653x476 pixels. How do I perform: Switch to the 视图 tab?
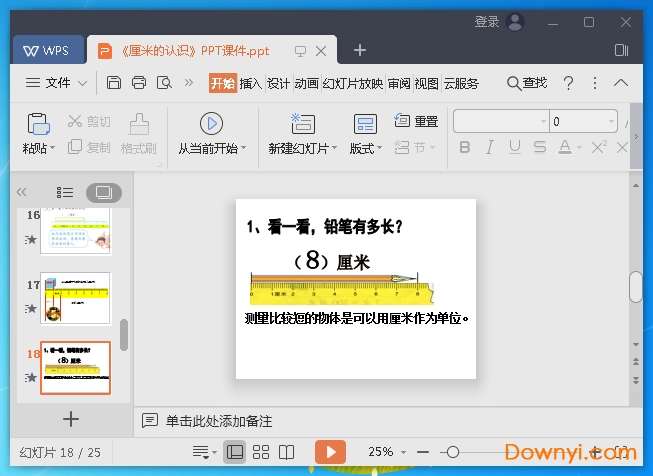[x=426, y=83]
